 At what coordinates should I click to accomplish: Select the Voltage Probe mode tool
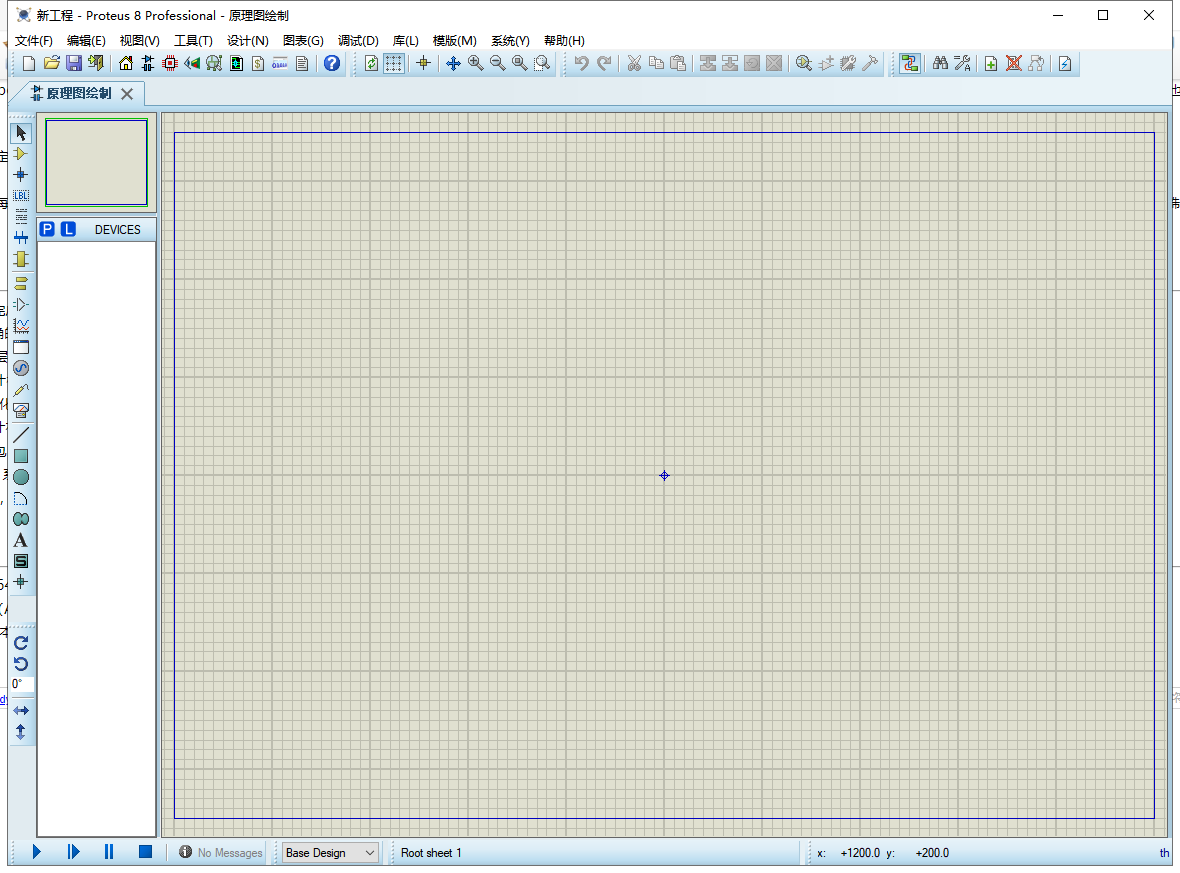pyautogui.click(x=21, y=390)
